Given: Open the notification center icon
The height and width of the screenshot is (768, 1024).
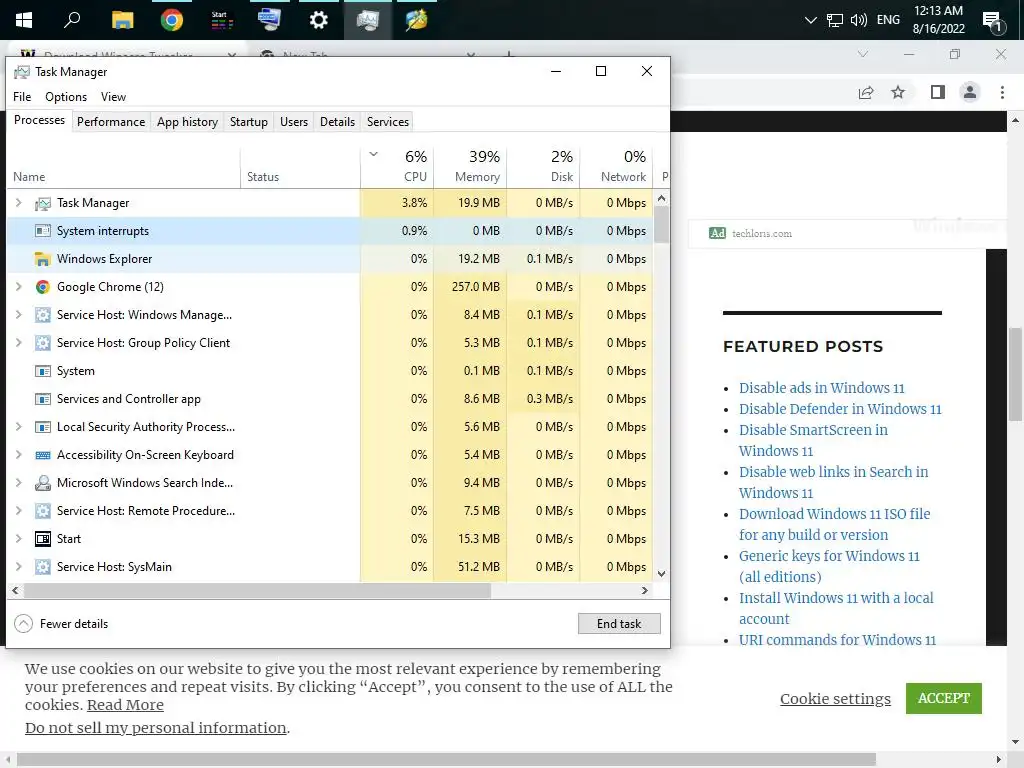Looking at the screenshot, I should tap(993, 22).
